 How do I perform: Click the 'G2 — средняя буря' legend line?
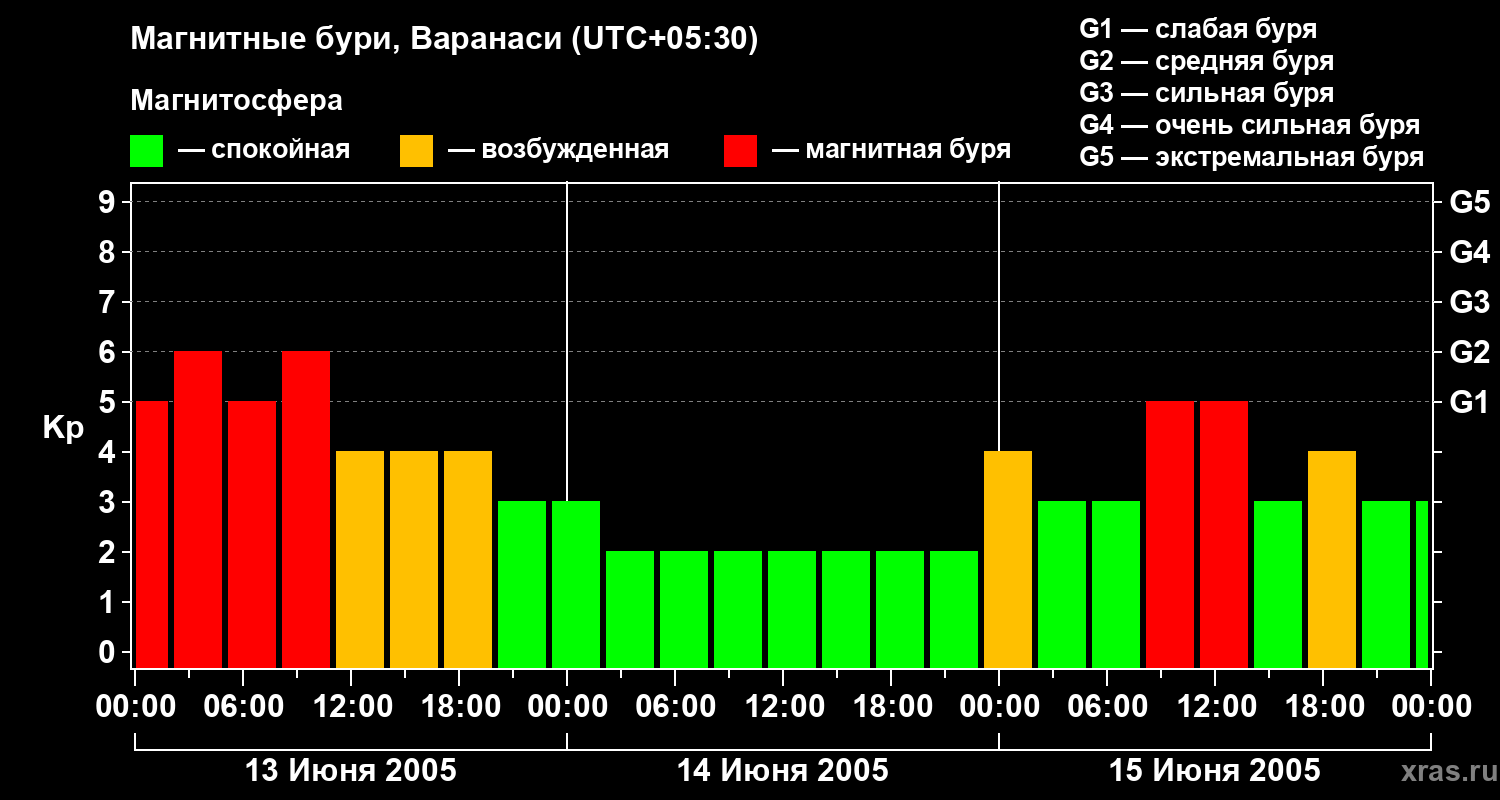[x=1207, y=61]
